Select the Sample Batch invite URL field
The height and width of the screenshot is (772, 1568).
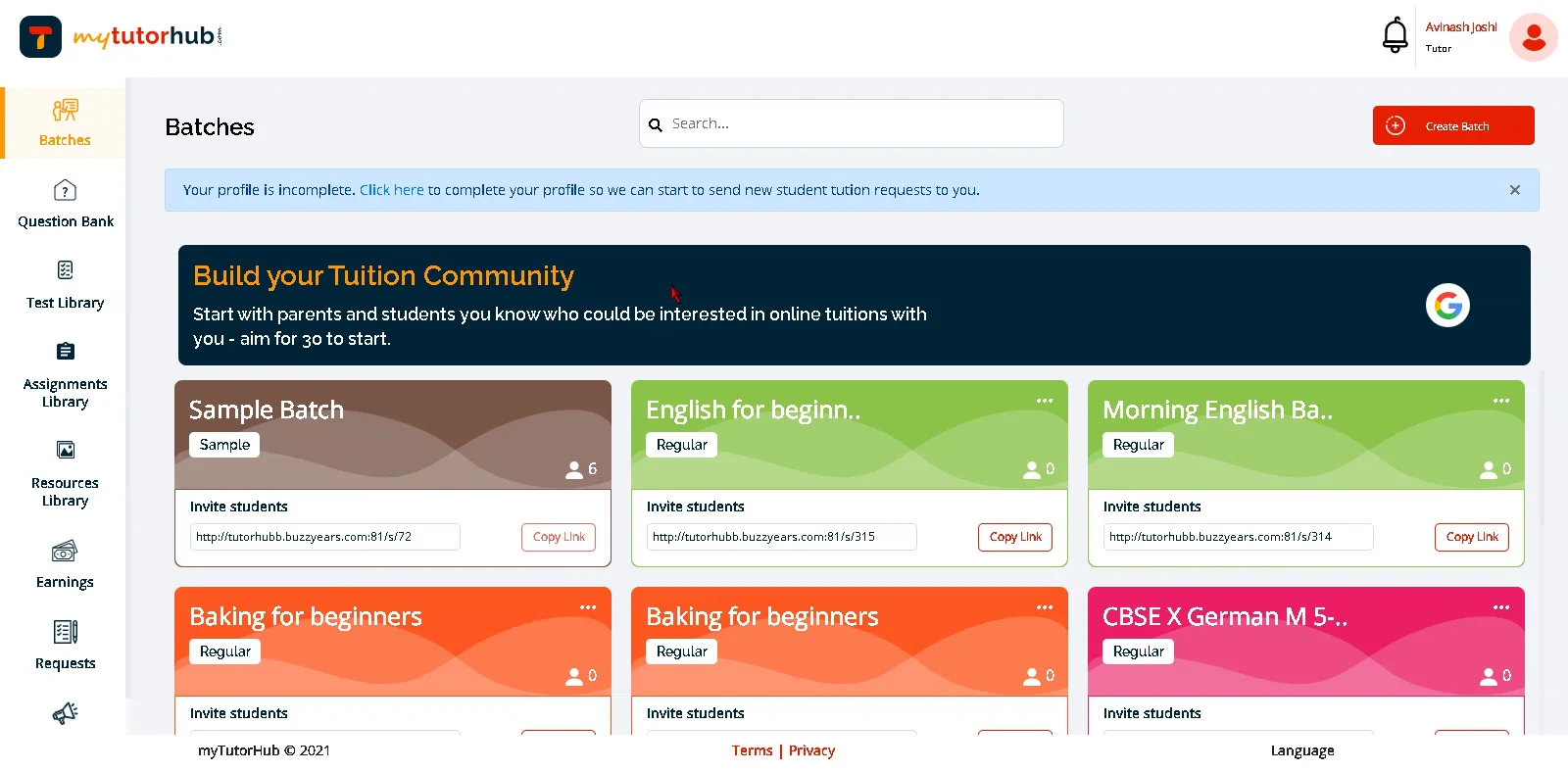point(325,537)
